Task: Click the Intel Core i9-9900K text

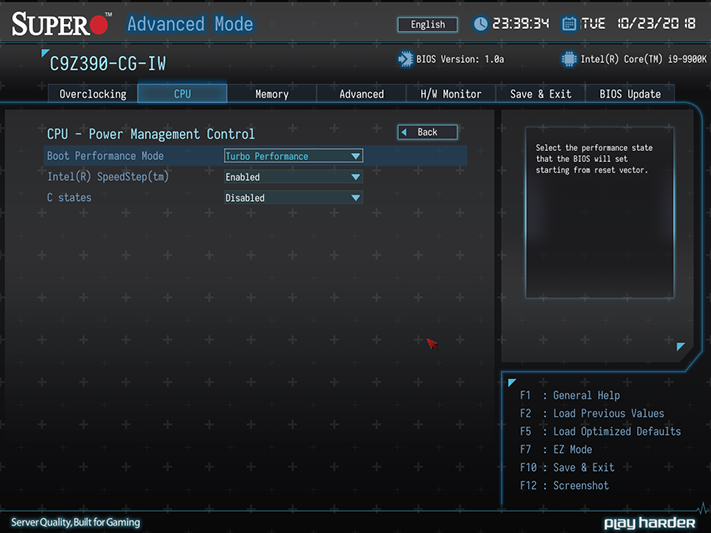Action: (643, 59)
